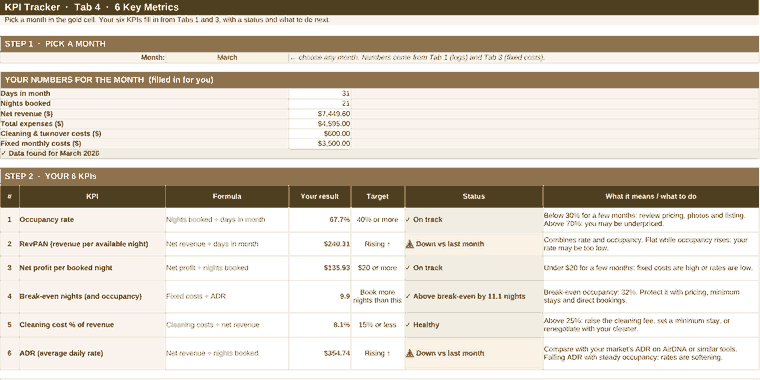Click the 'Nights booked ÷ days in month' formula

[x=227, y=220]
